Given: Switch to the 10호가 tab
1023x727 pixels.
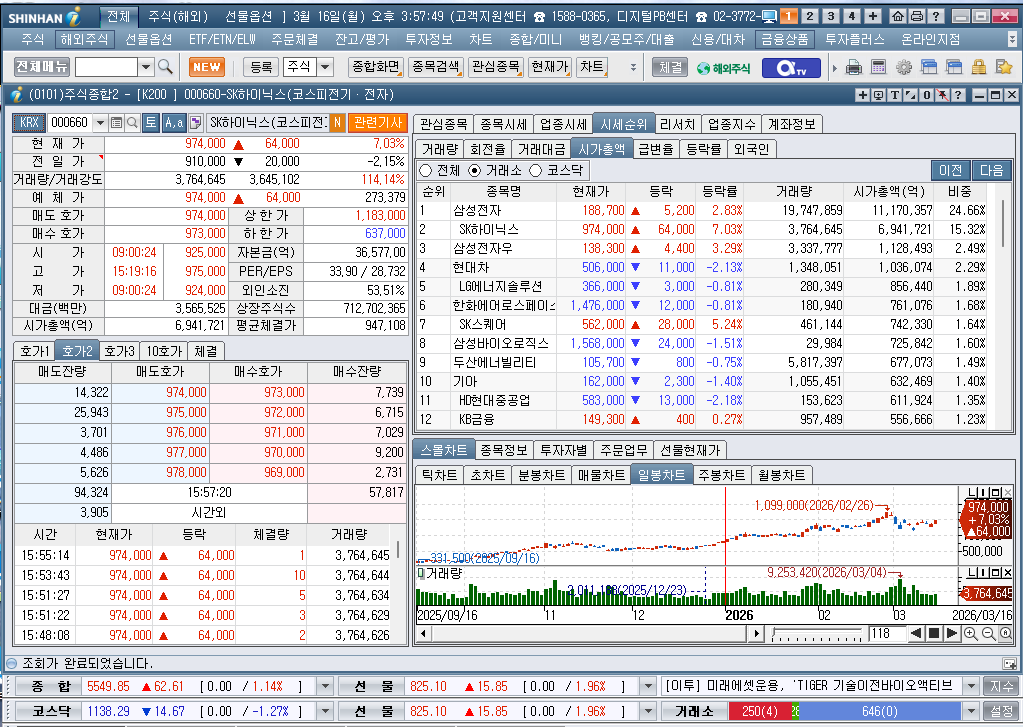Looking at the screenshot, I should pyautogui.click(x=164, y=351).
